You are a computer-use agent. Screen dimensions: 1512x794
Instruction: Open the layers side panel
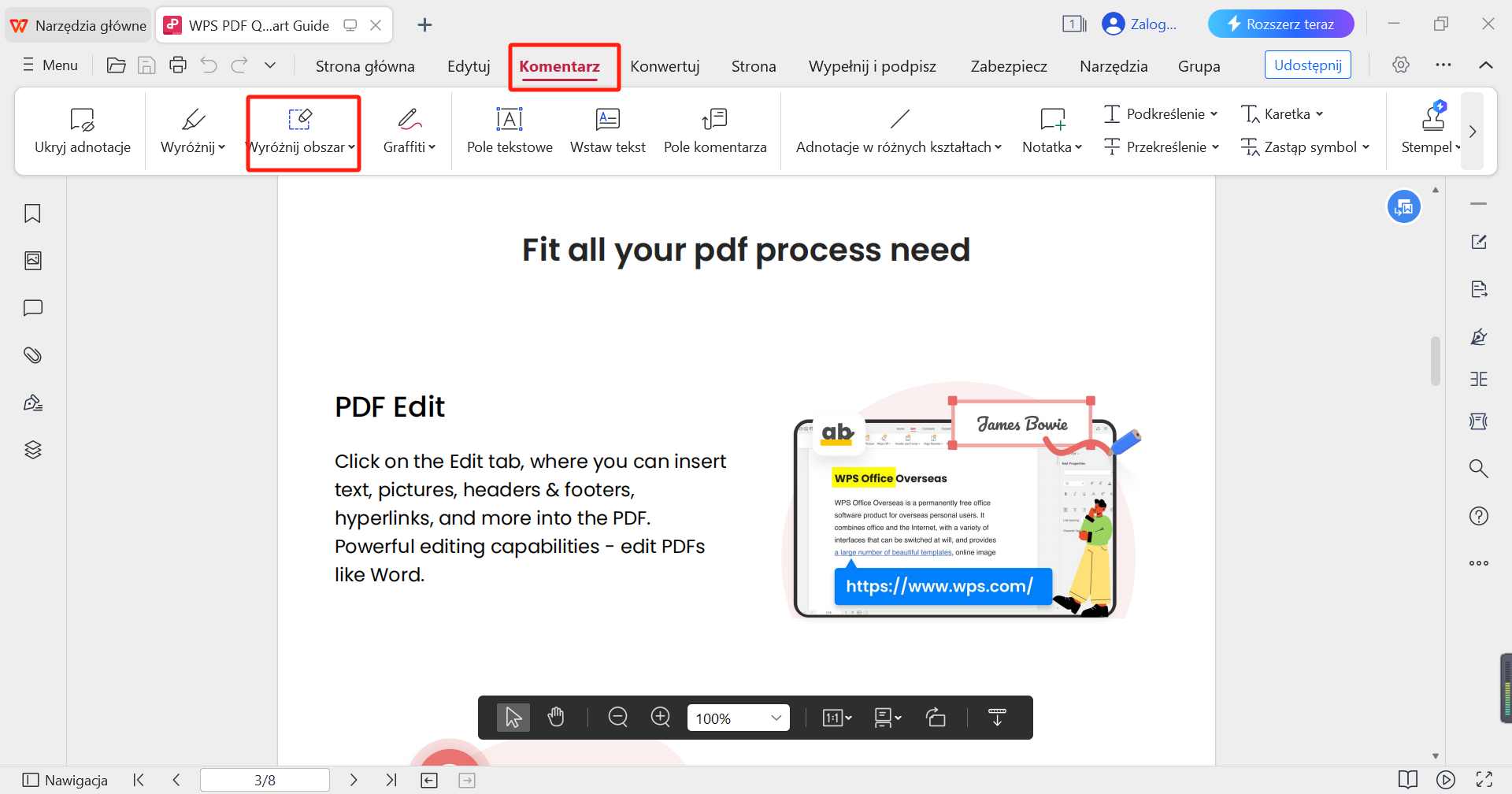coord(32,450)
